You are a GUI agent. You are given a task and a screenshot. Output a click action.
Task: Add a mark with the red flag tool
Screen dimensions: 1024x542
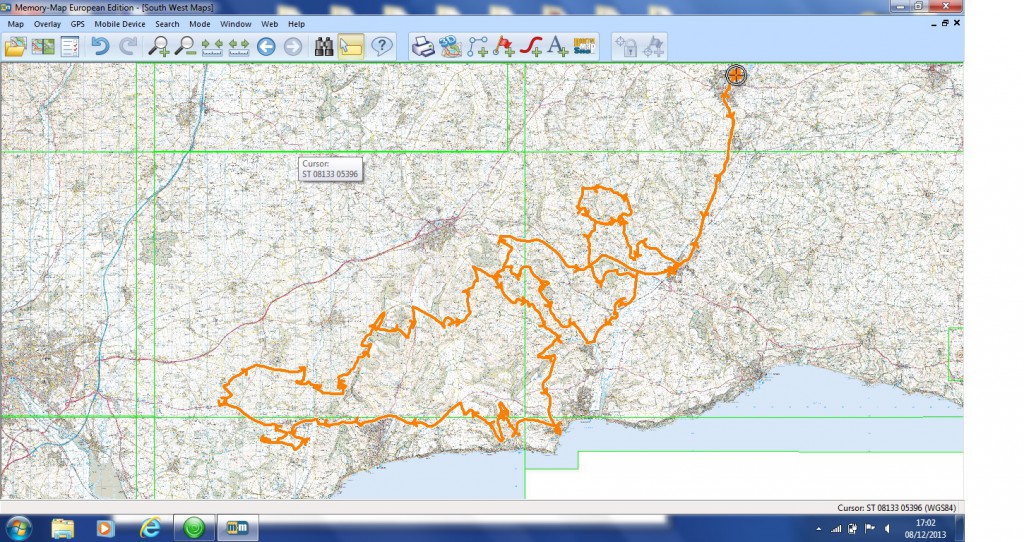click(x=505, y=46)
